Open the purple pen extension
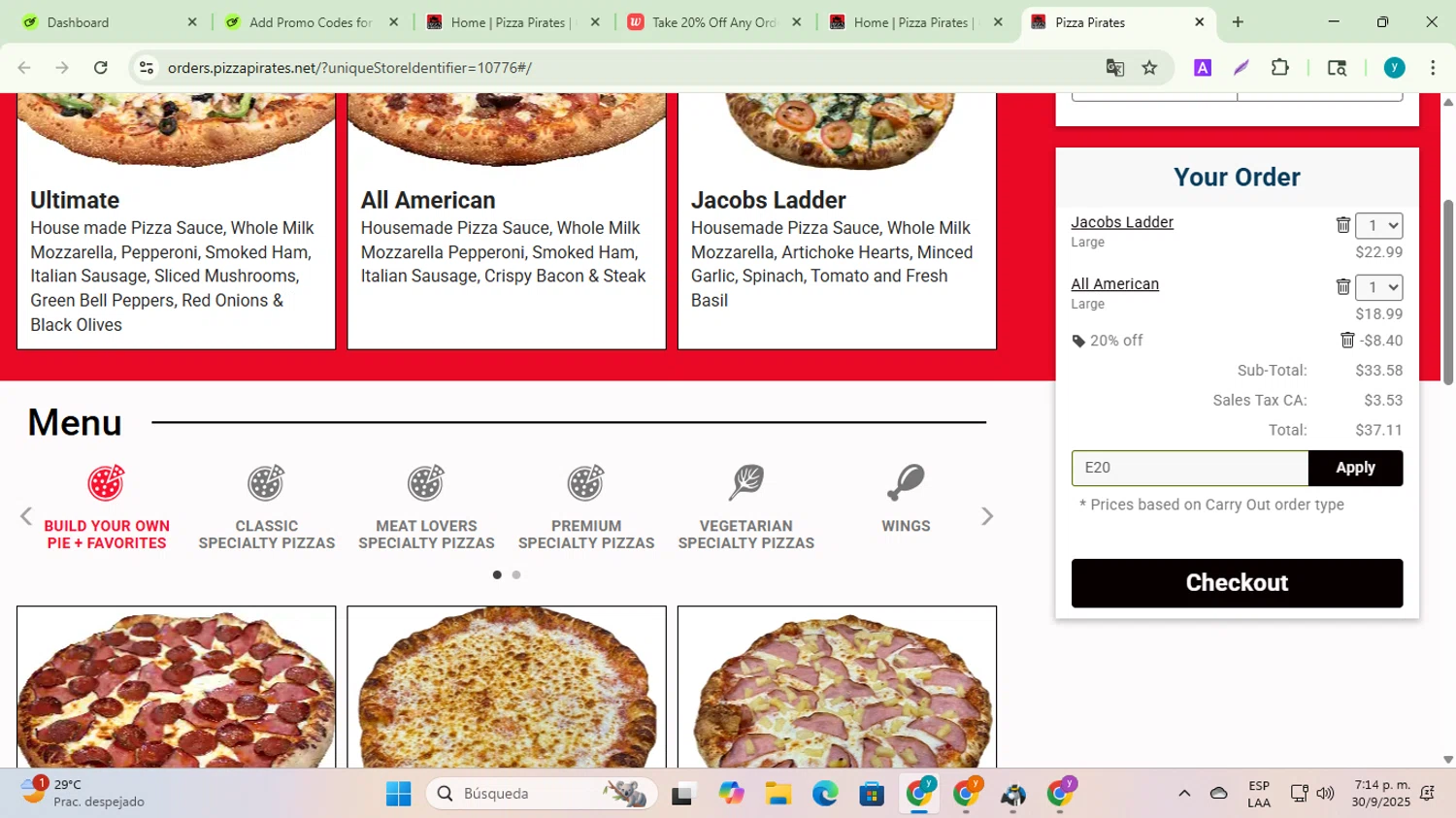This screenshot has width=1456, height=818. tap(1241, 68)
